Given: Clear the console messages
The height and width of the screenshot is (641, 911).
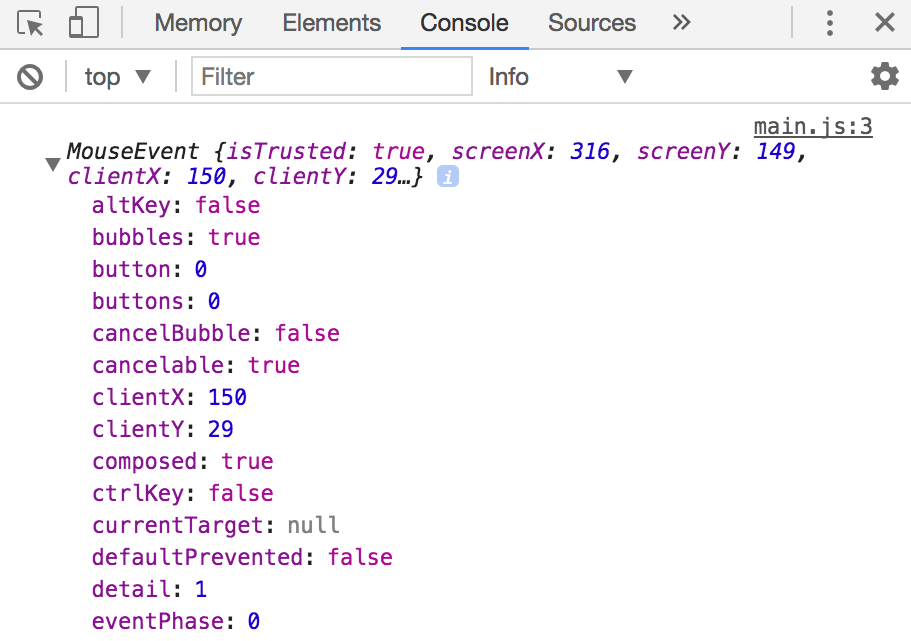Looking at the screenshot, I should (x=29, y=76).
